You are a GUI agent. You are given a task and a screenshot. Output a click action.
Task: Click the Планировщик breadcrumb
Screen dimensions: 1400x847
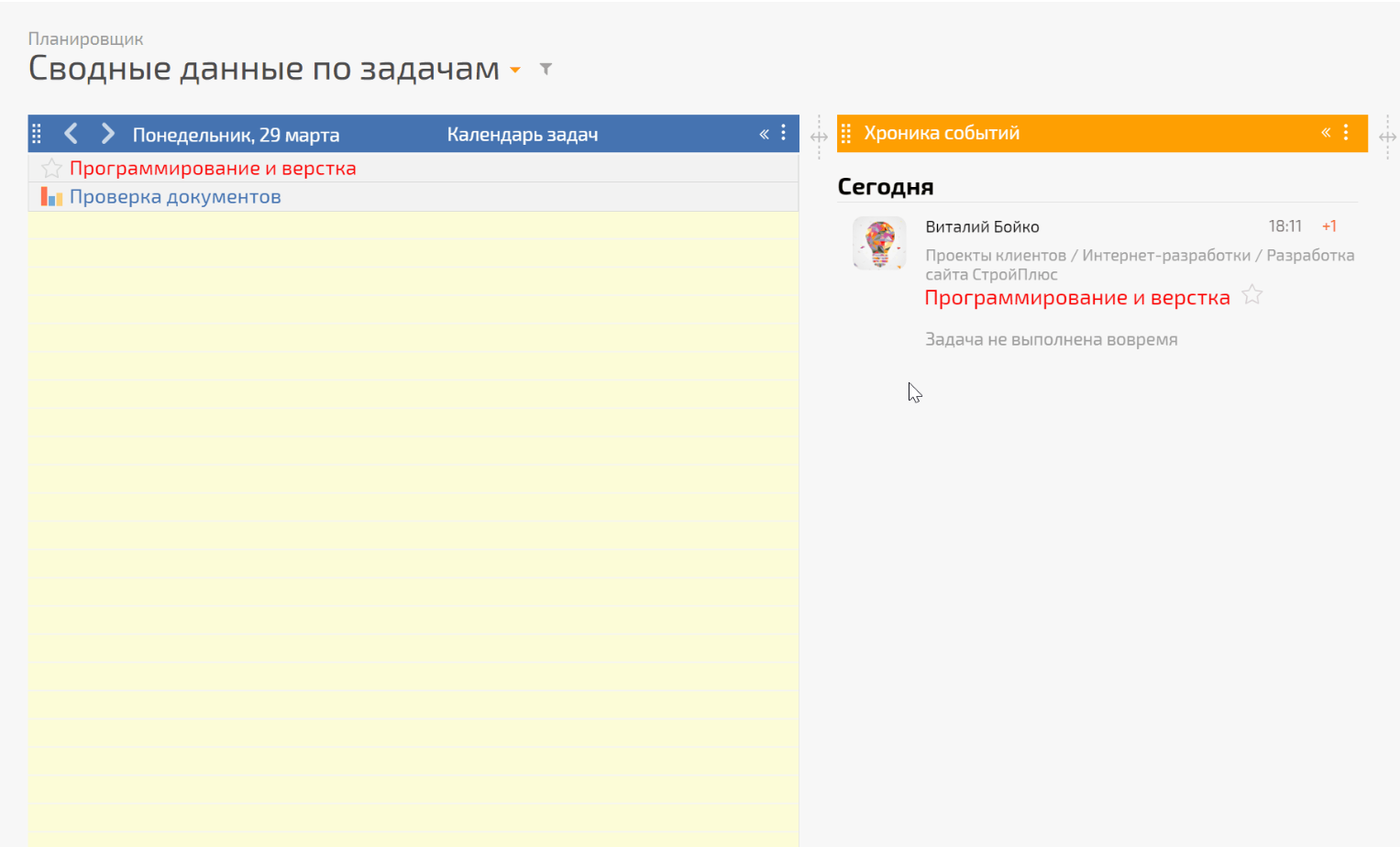85,38
